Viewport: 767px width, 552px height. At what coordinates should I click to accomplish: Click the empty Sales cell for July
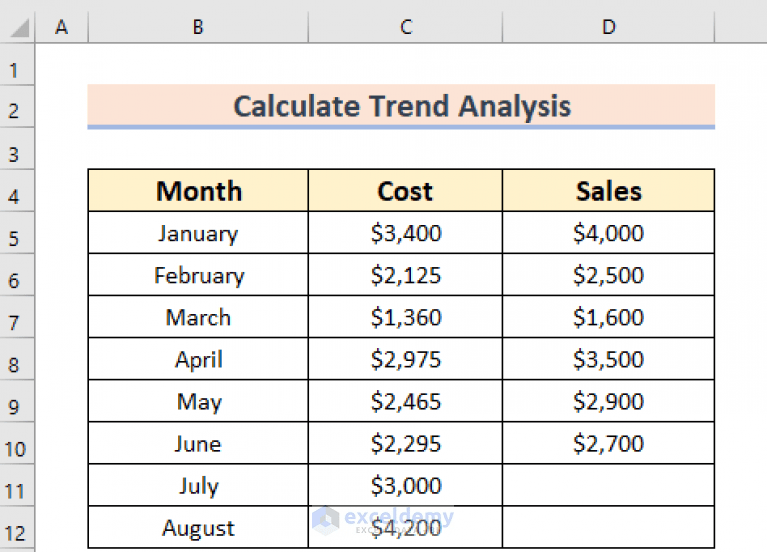coord(609,485)
